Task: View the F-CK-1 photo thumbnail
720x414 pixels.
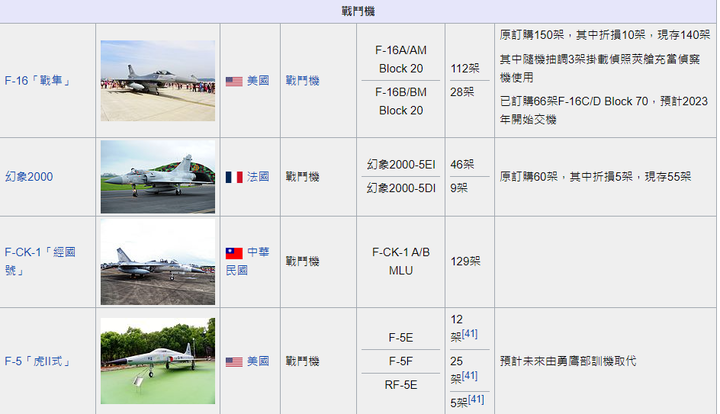Action: click(158, 262)
